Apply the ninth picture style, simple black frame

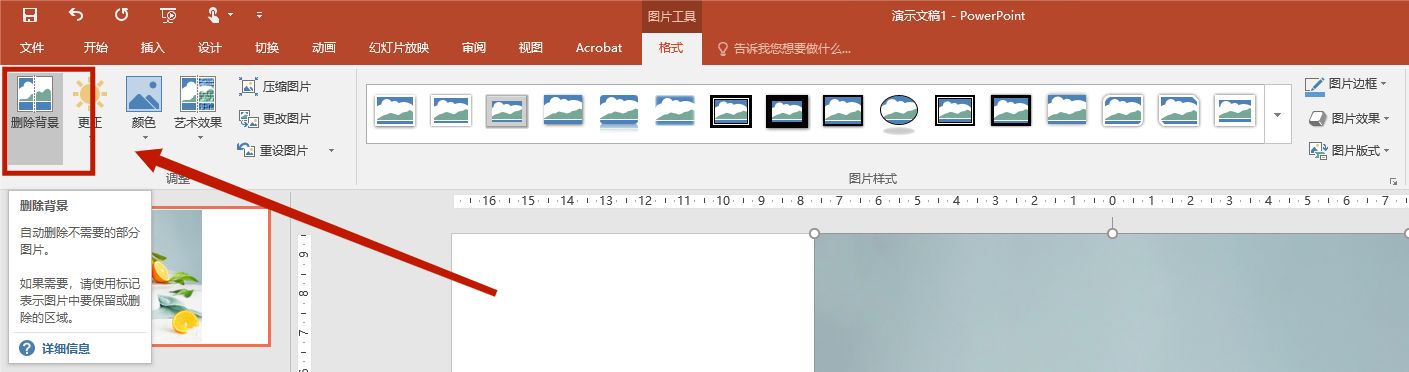pos(843,110)
